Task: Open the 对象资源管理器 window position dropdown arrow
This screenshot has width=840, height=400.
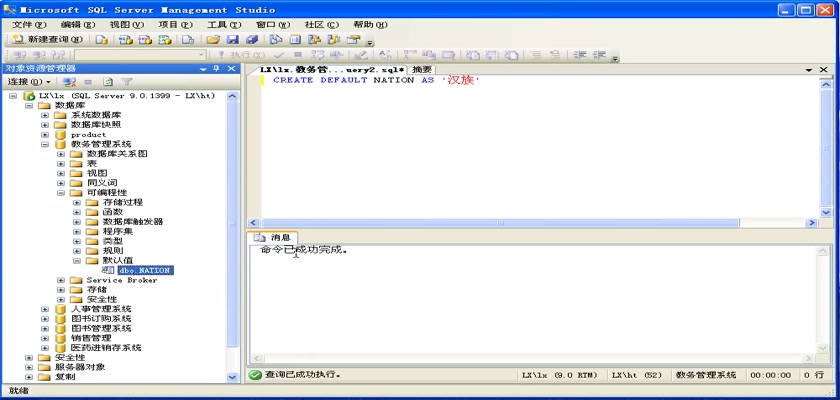Action: coord(203,69)
